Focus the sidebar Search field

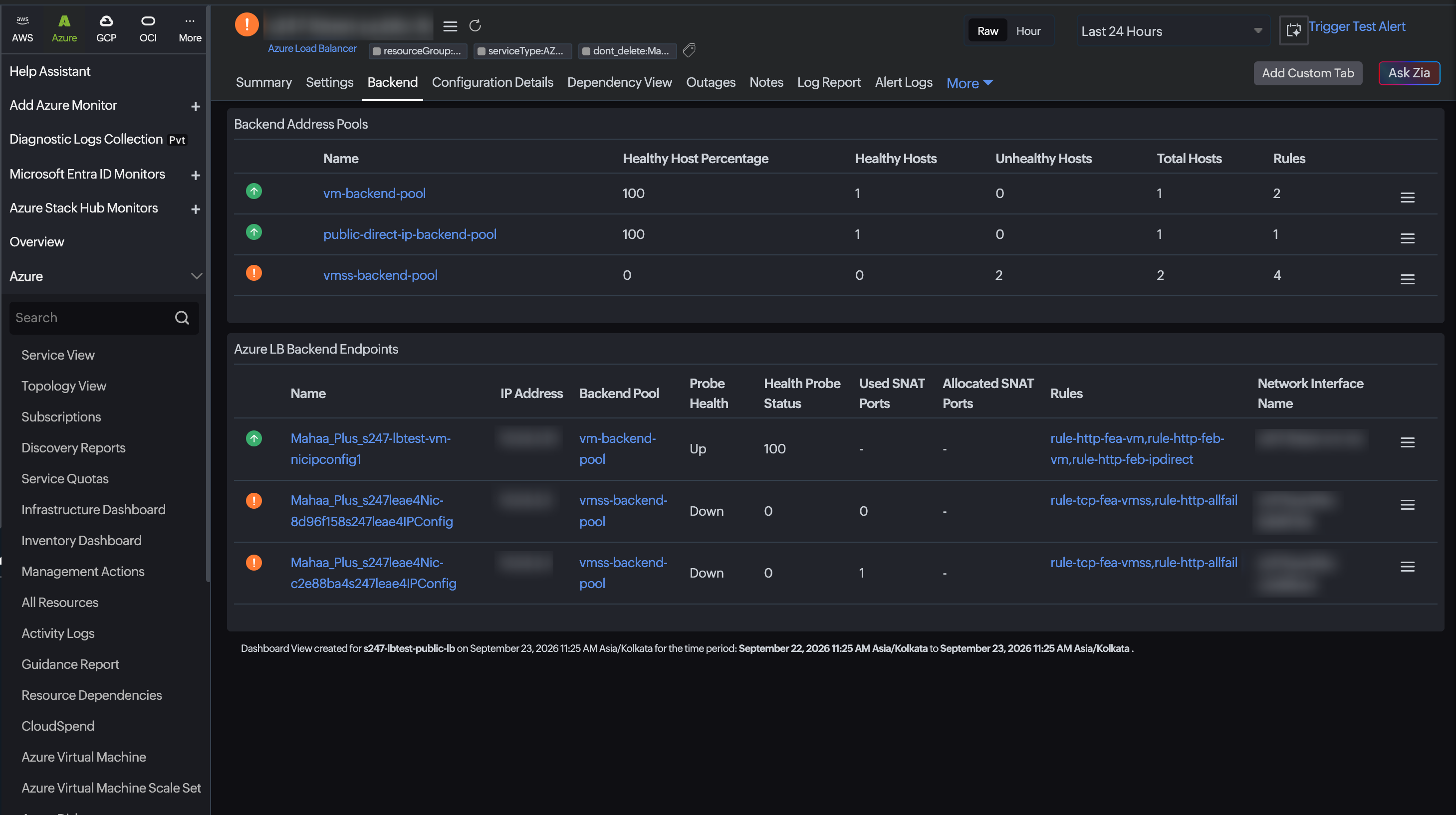(x=105, y=318)
